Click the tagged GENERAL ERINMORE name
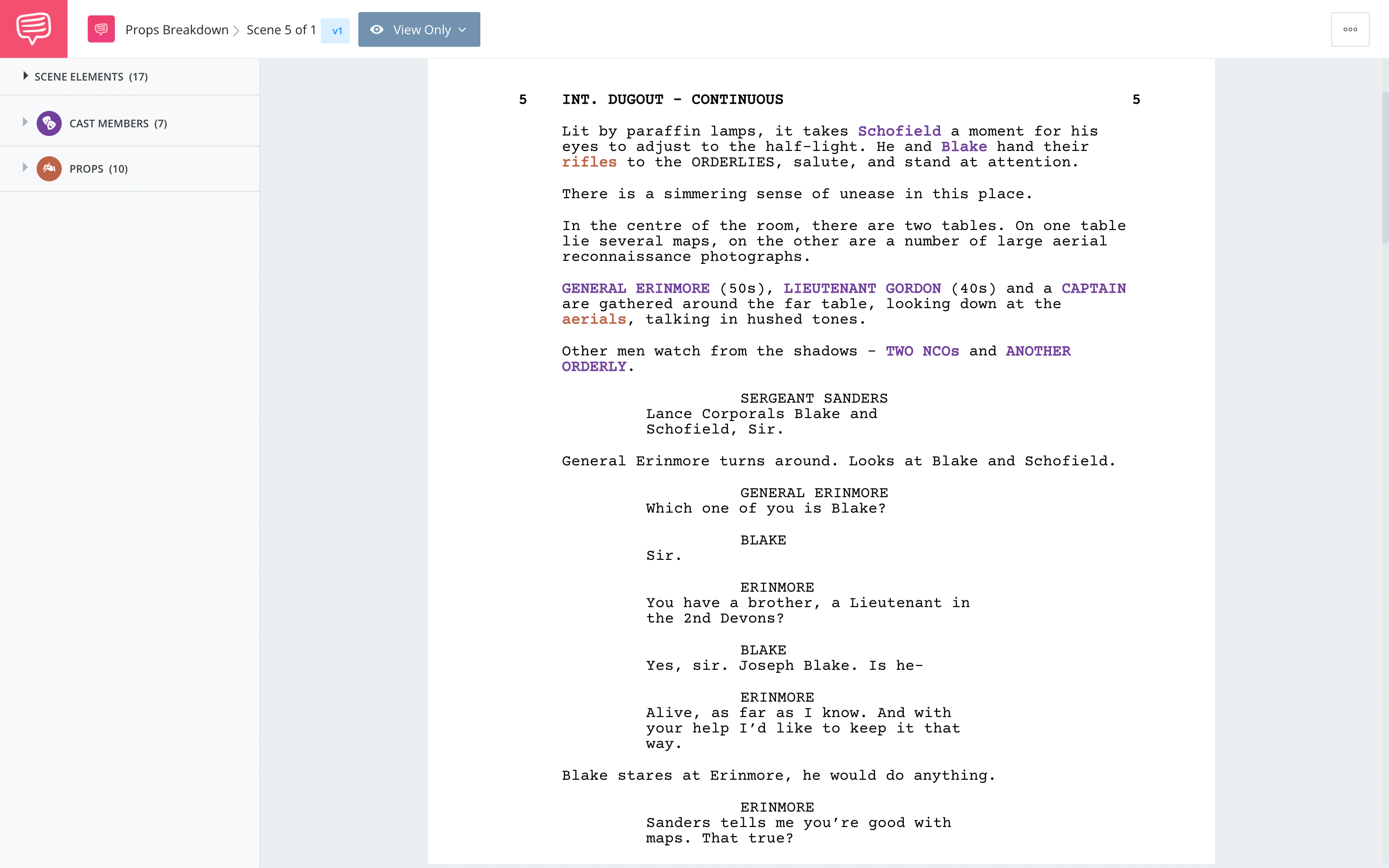Screen dimensions: 1389x868 click(635, 289)
